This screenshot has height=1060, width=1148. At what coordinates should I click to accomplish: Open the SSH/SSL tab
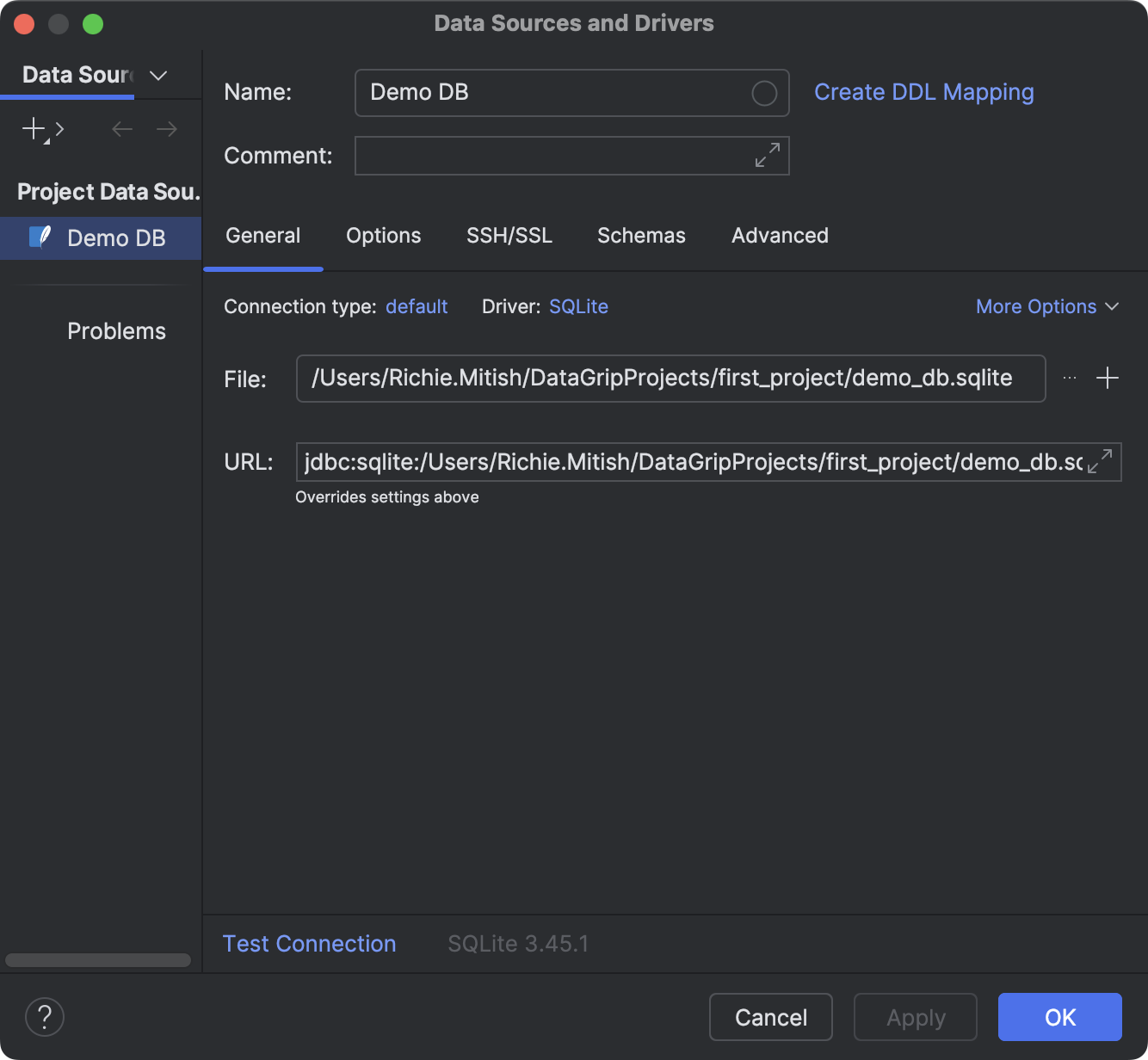[x=509, y=235]
